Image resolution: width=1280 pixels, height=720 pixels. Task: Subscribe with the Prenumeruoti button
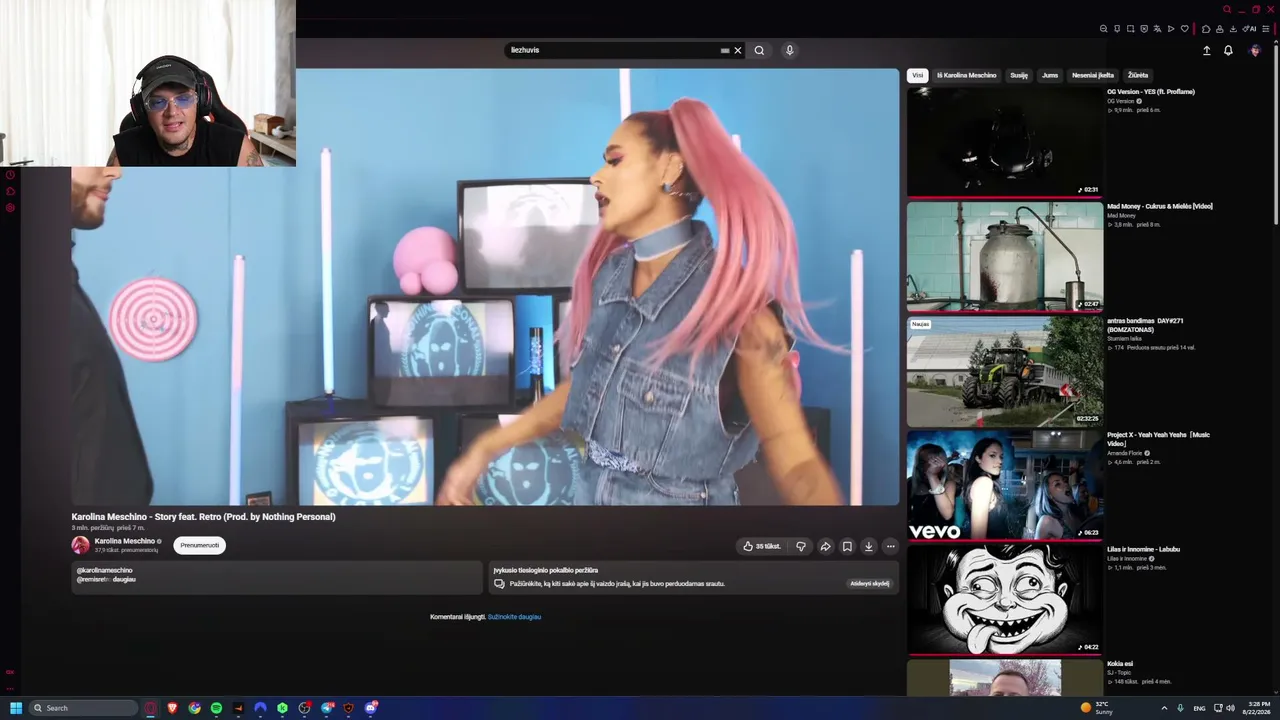pyautogui.click(x=199, y=545)
